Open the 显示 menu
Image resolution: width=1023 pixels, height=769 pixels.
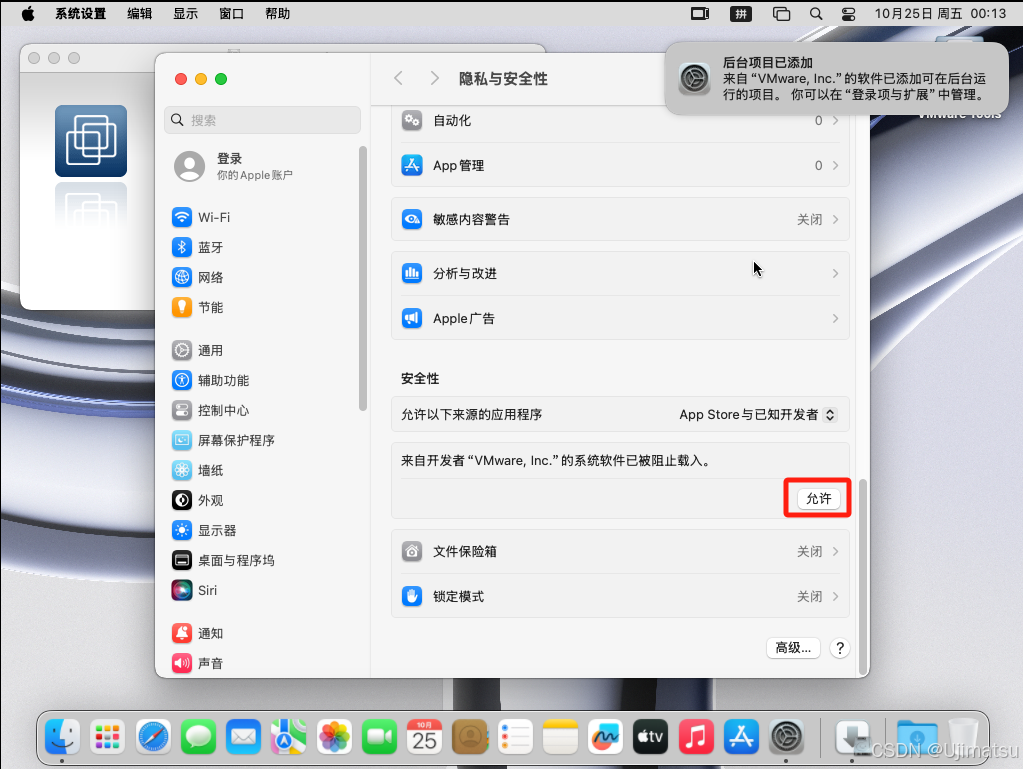pyautogui.click(x=185, y=14)
